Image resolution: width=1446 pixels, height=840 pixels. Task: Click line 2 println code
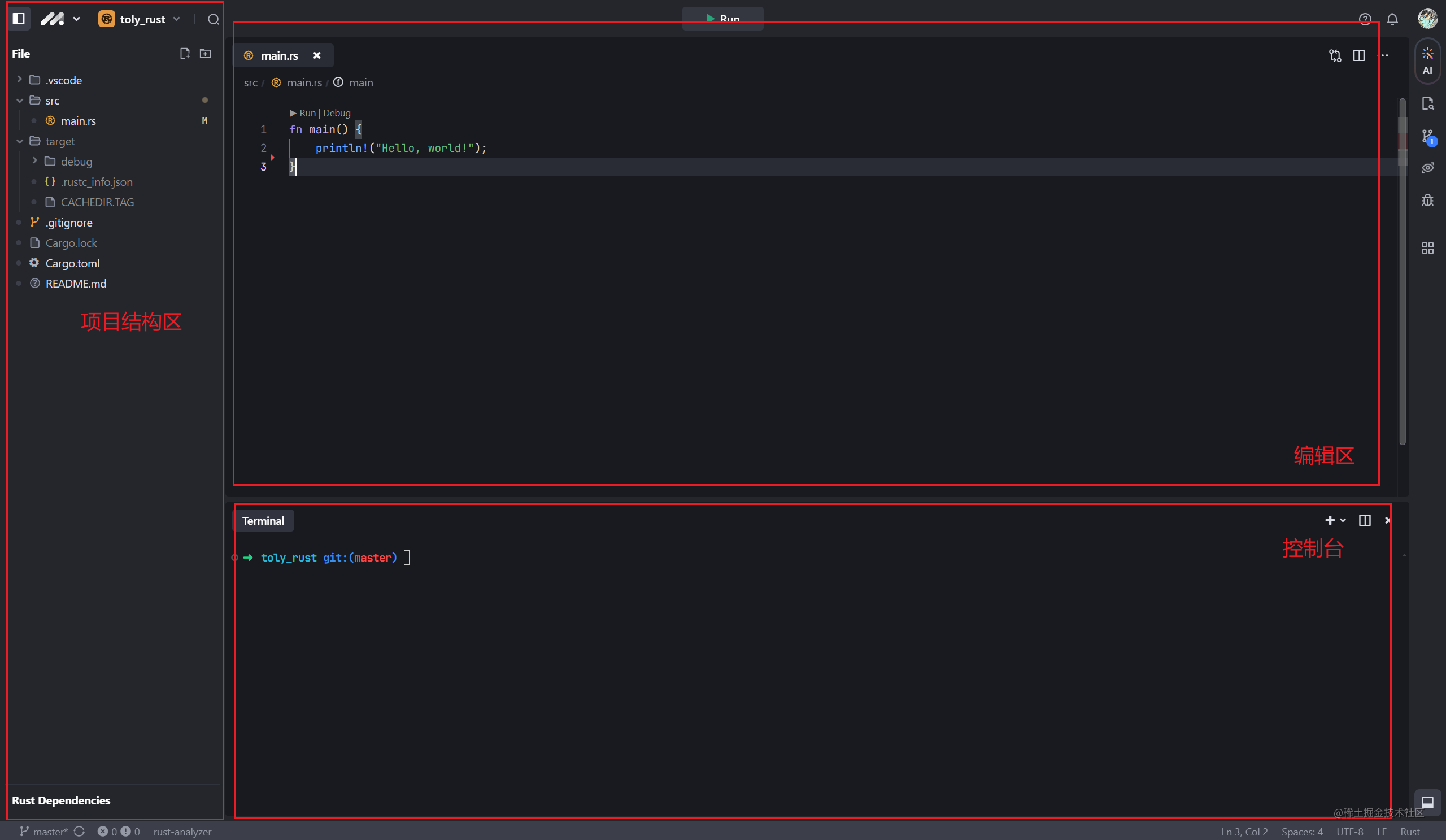pyautogui.click(x=400, y=148)
